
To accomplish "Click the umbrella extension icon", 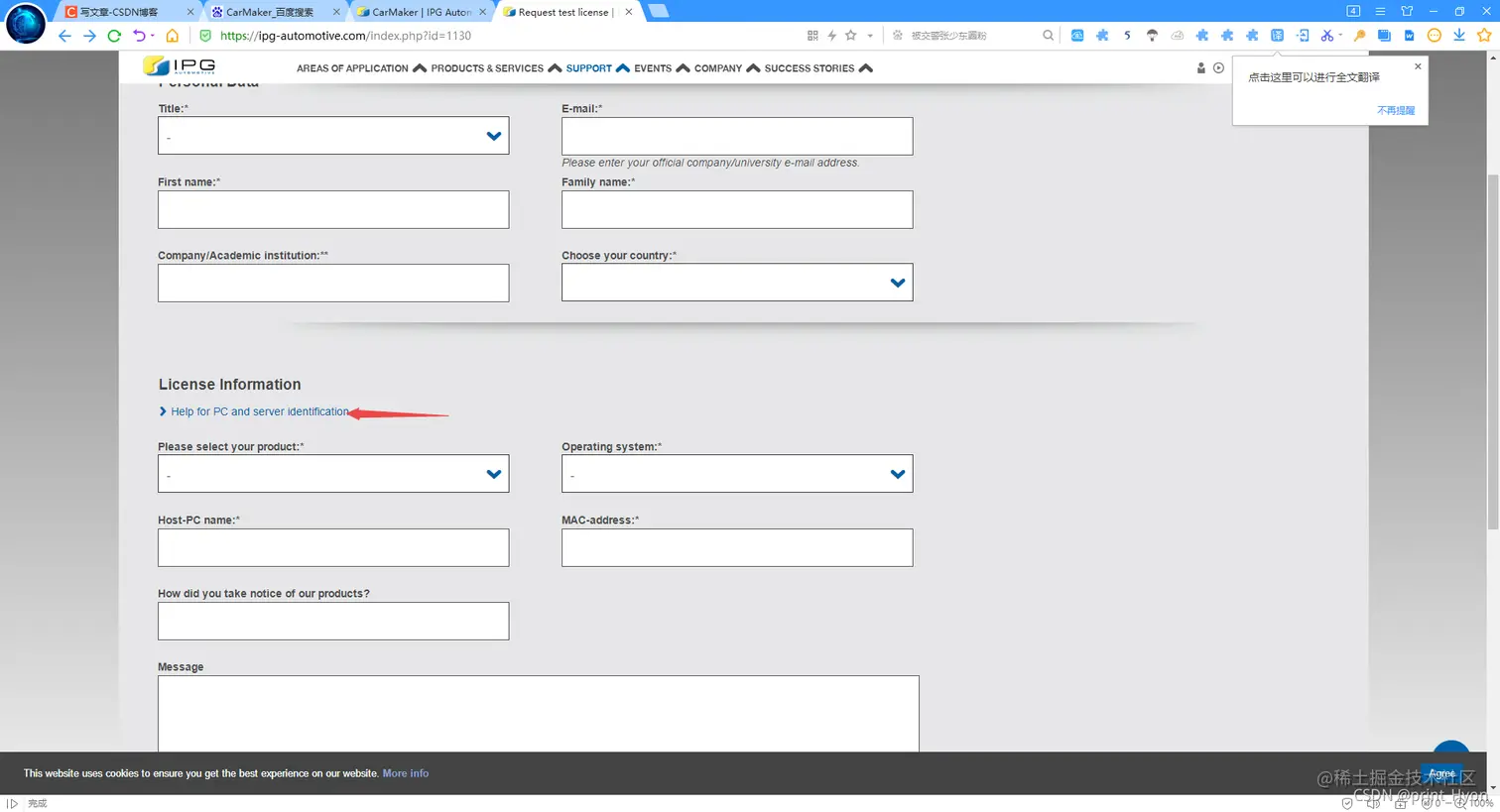I will (x=1152, y=36).
